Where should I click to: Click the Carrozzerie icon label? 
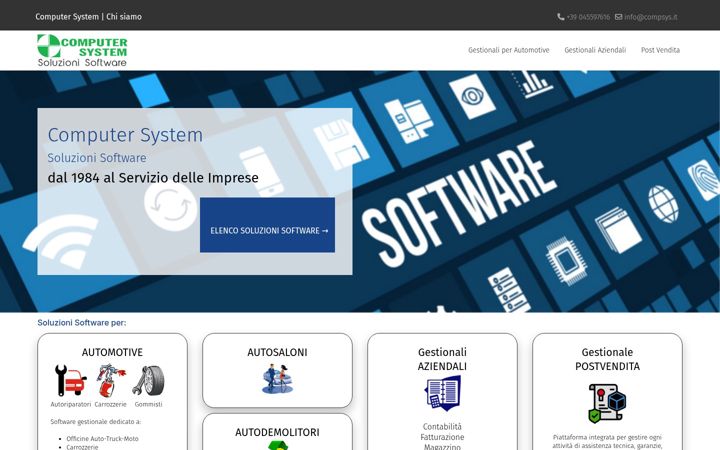111,405
